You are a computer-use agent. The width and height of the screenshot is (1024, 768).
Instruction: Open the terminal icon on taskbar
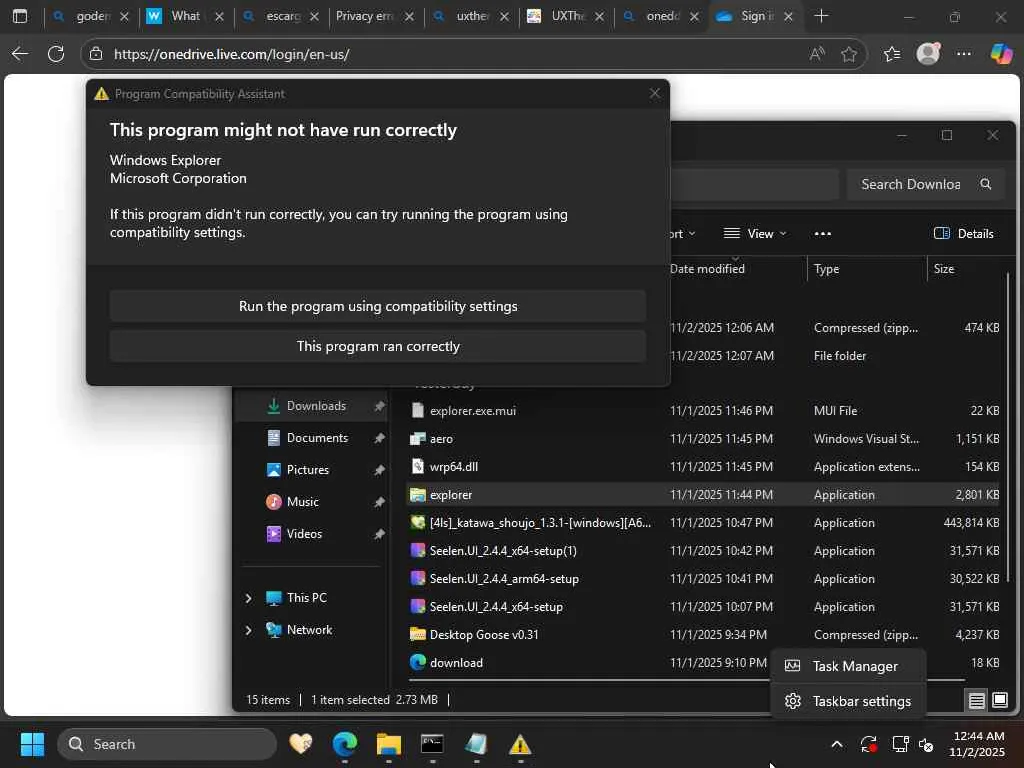[x=432, y=744]
